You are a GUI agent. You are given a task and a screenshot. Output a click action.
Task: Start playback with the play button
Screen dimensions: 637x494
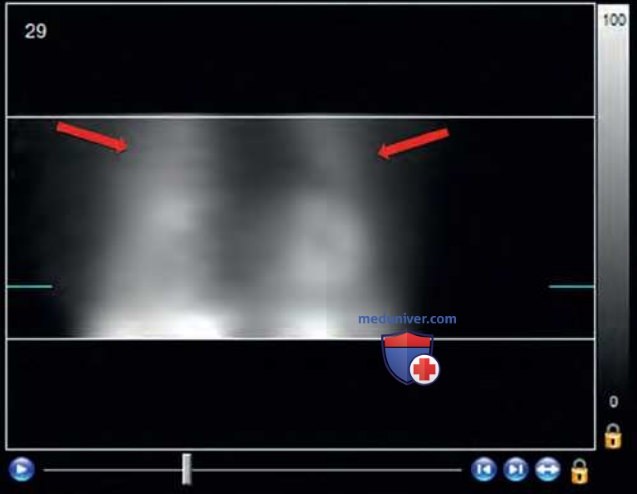pos(22,469)
